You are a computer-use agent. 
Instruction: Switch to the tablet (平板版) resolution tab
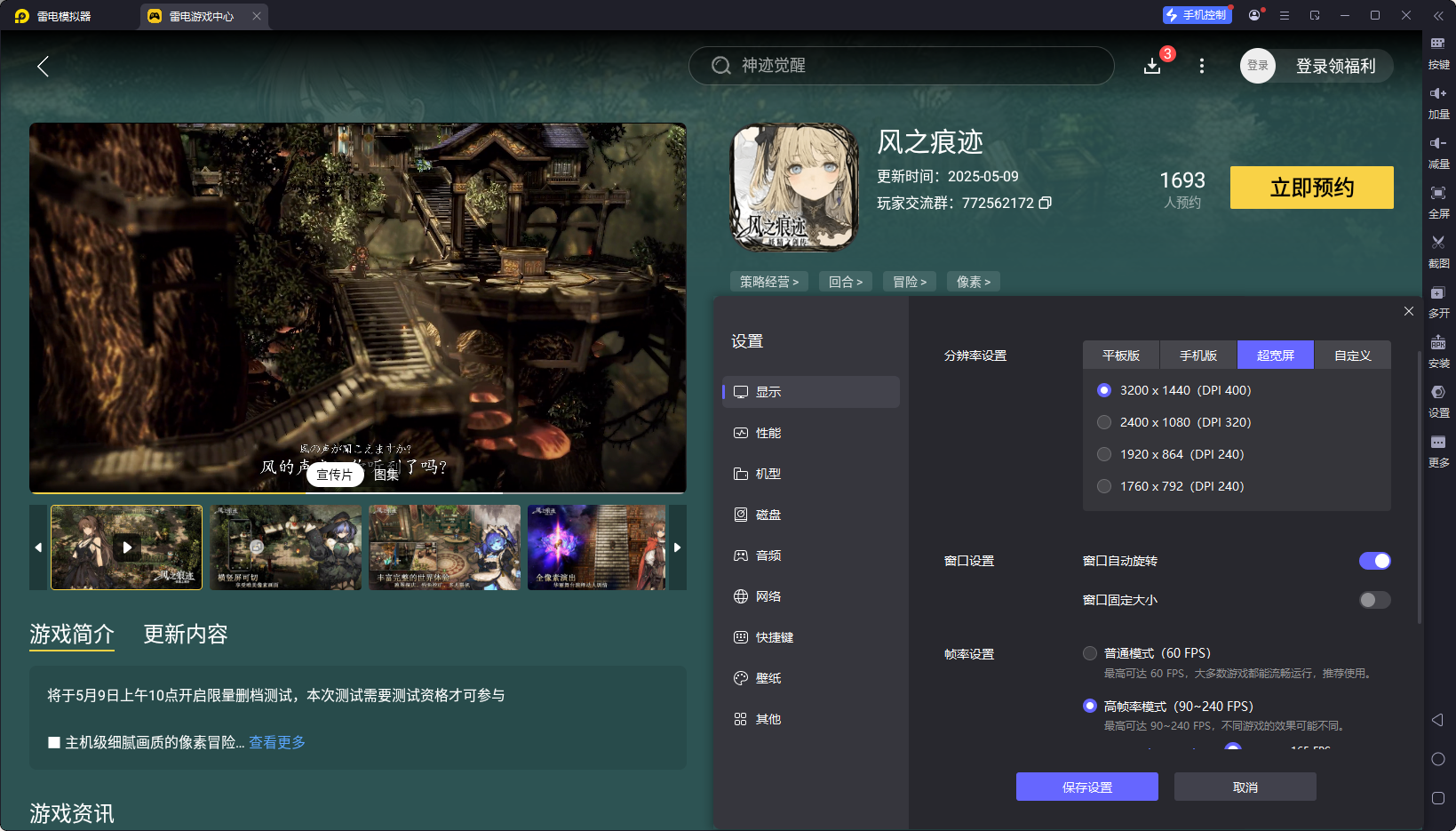(1120, 356)
